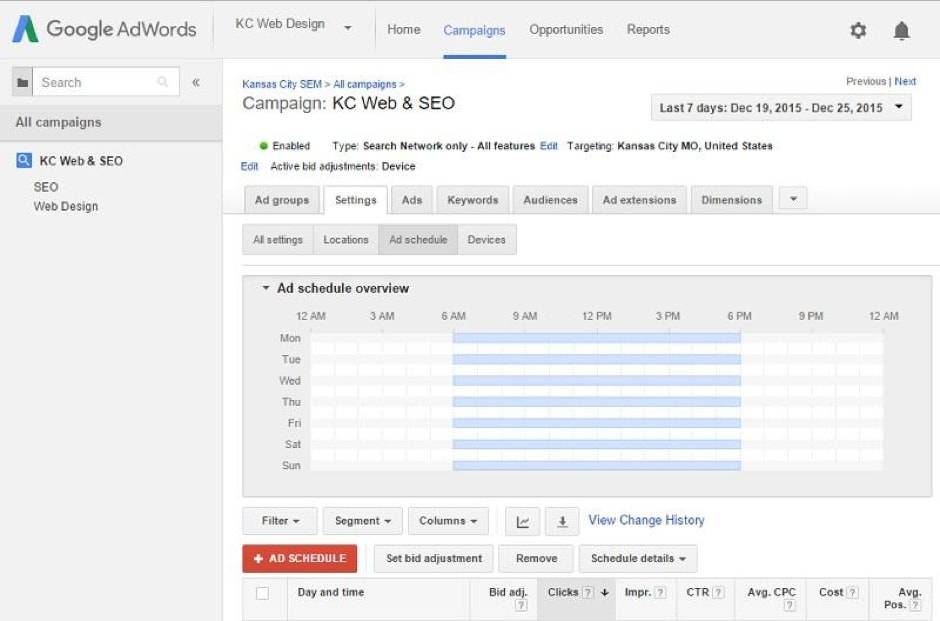Open the Segment dropdown

363,521
